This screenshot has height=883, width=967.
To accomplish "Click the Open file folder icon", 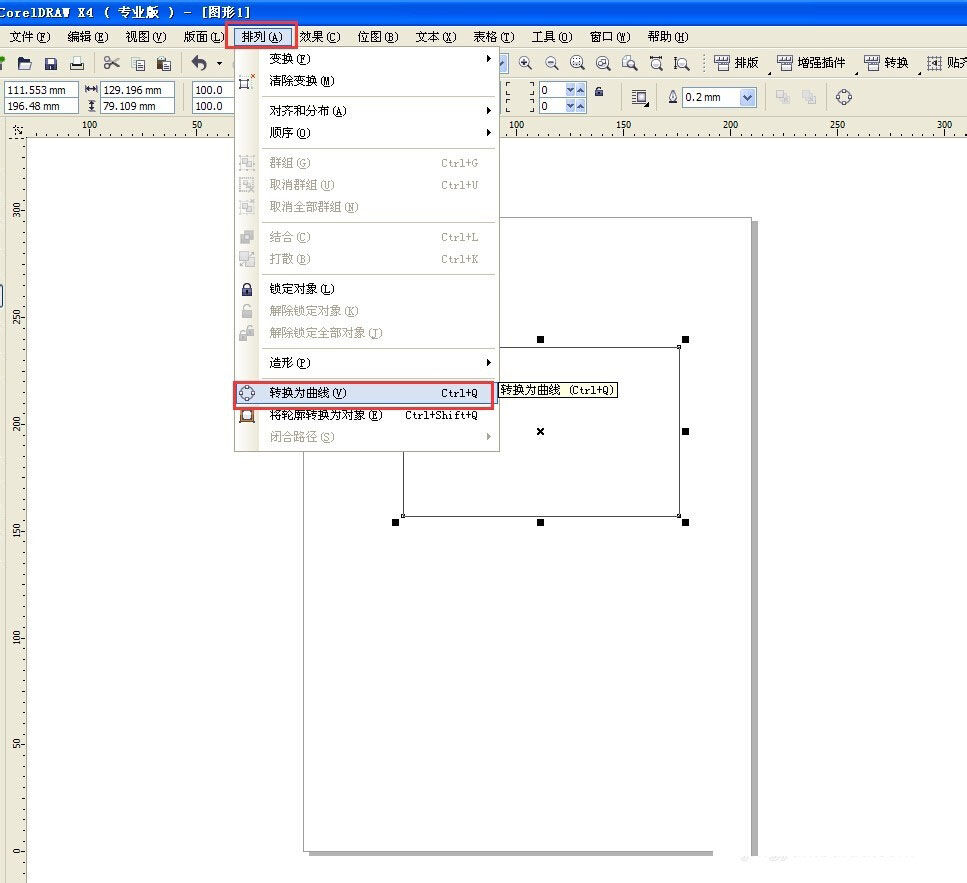I will click(24, 62).
